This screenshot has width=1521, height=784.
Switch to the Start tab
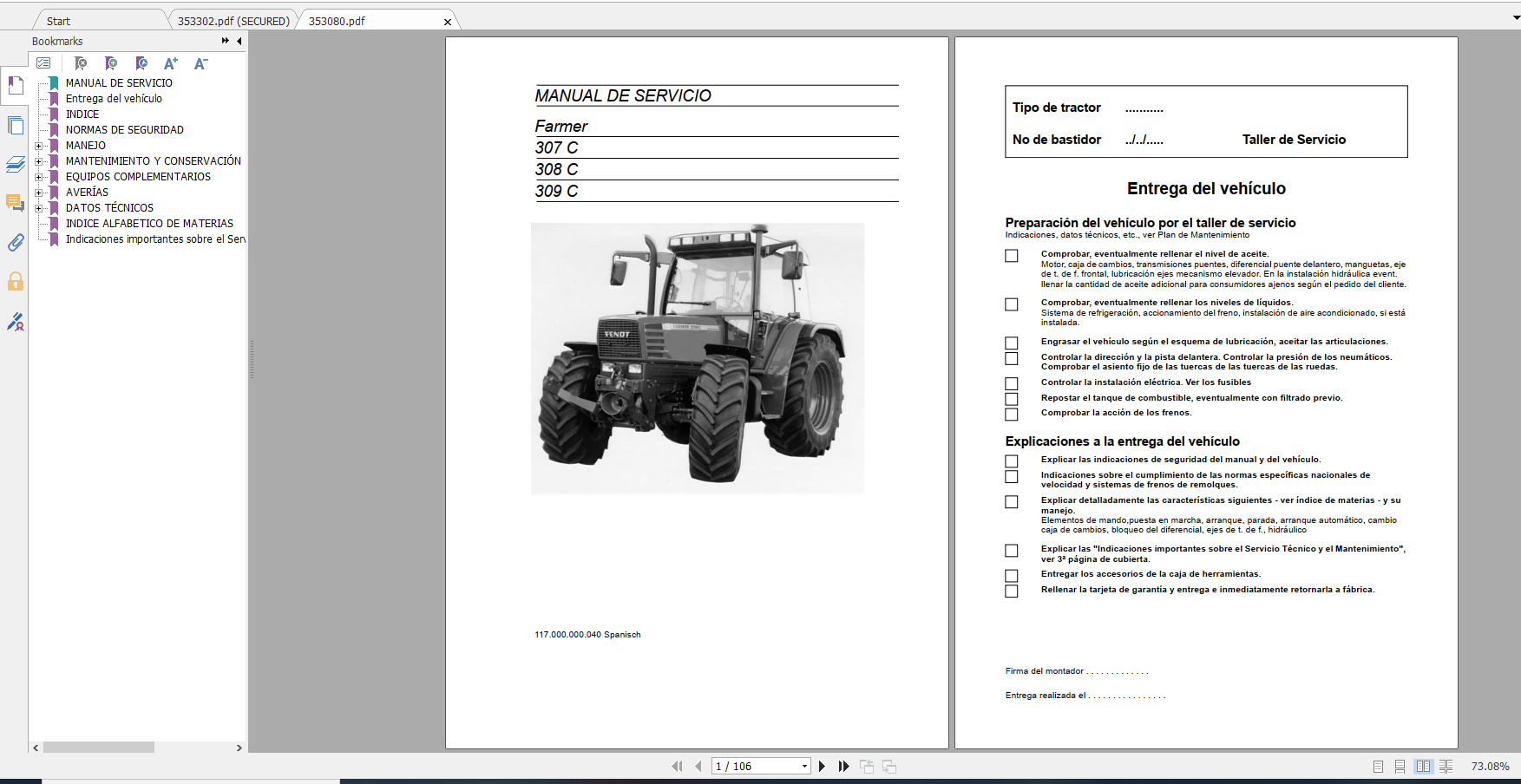tap(58, 21)
